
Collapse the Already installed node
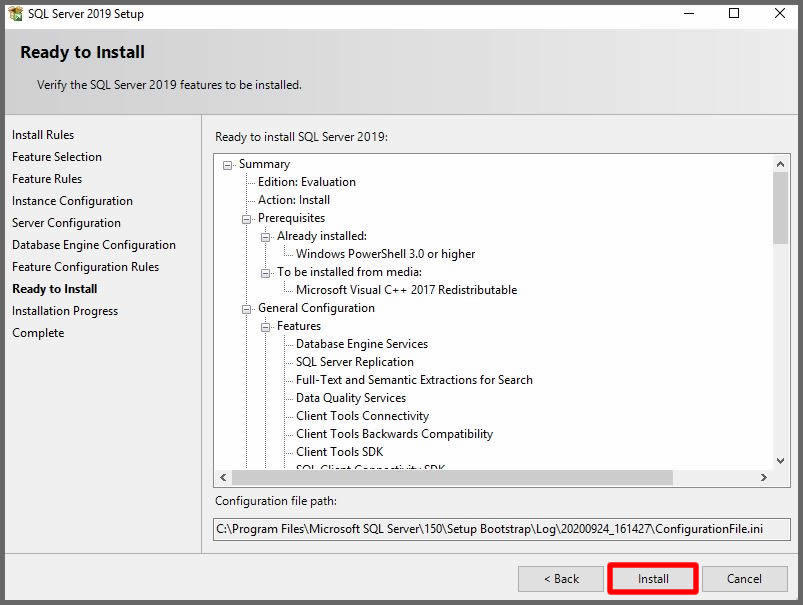266,236
